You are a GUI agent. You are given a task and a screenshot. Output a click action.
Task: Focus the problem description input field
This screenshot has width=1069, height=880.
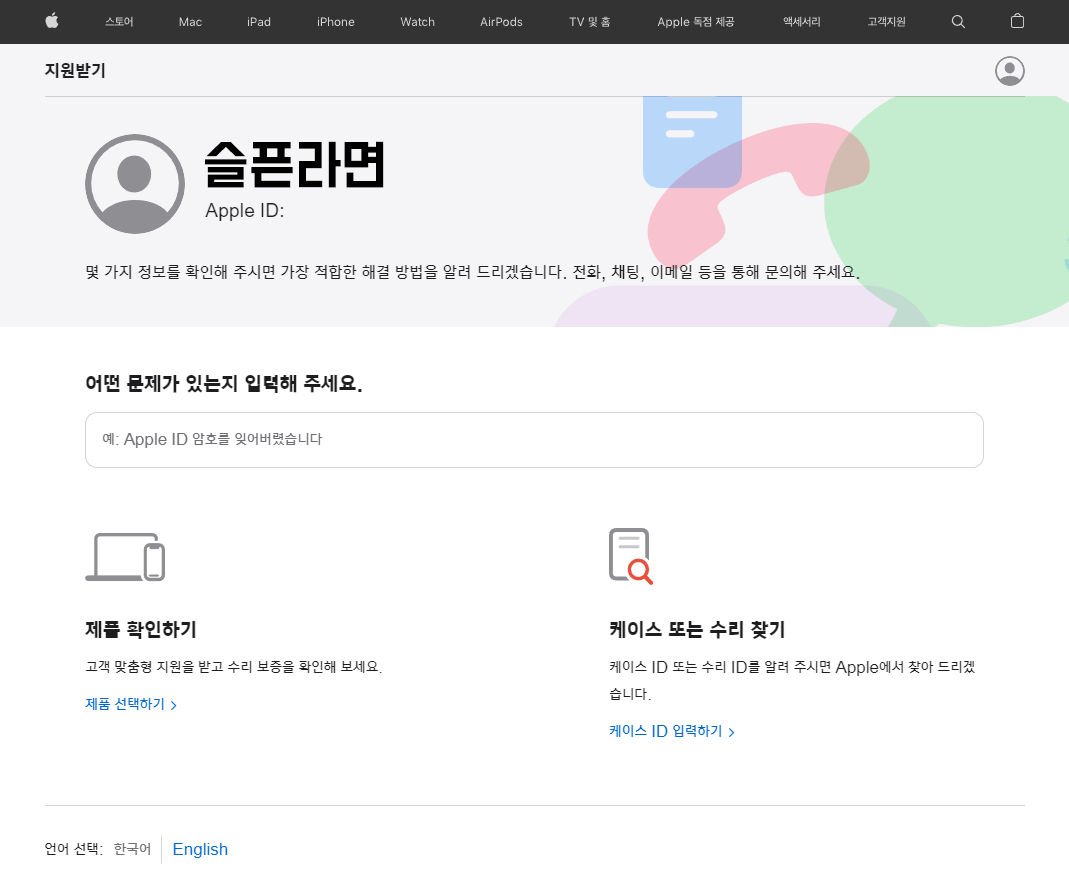(534, 440)
